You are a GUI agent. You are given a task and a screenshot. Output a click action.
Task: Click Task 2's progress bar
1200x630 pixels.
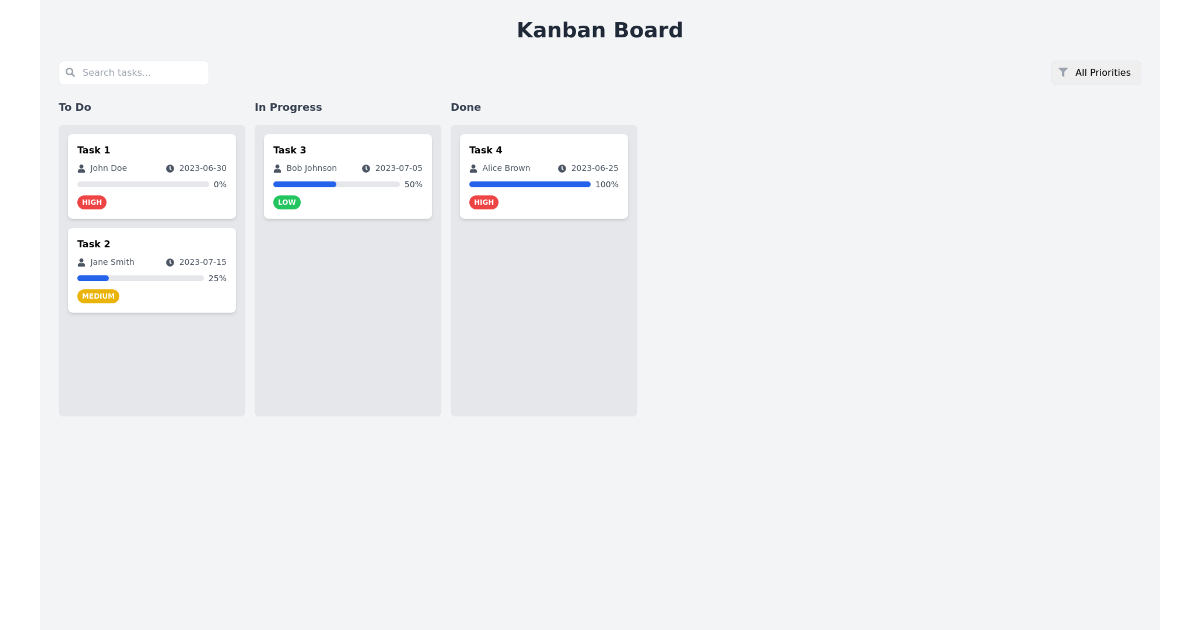coord(140,278)
